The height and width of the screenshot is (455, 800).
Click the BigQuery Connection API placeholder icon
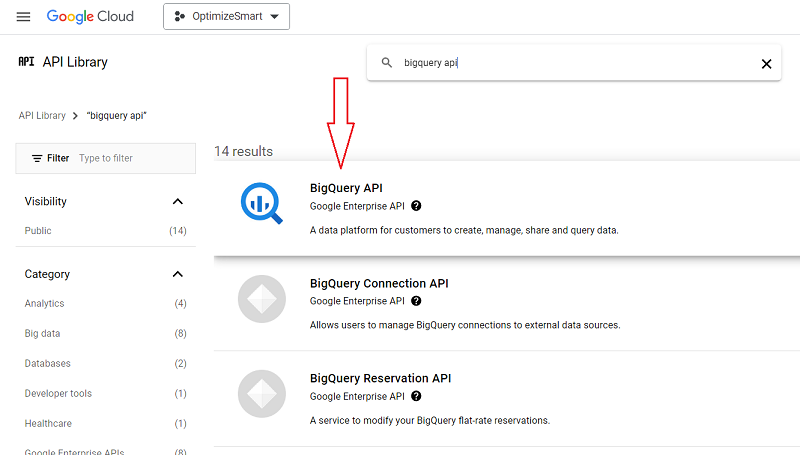pyautogui.click(x=262, y=299)
